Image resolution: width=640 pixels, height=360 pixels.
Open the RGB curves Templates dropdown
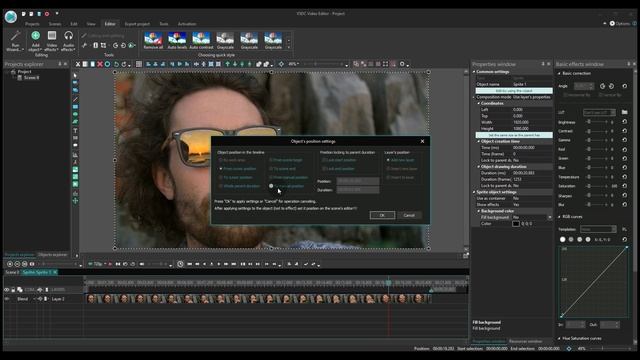tap(598, 229)
